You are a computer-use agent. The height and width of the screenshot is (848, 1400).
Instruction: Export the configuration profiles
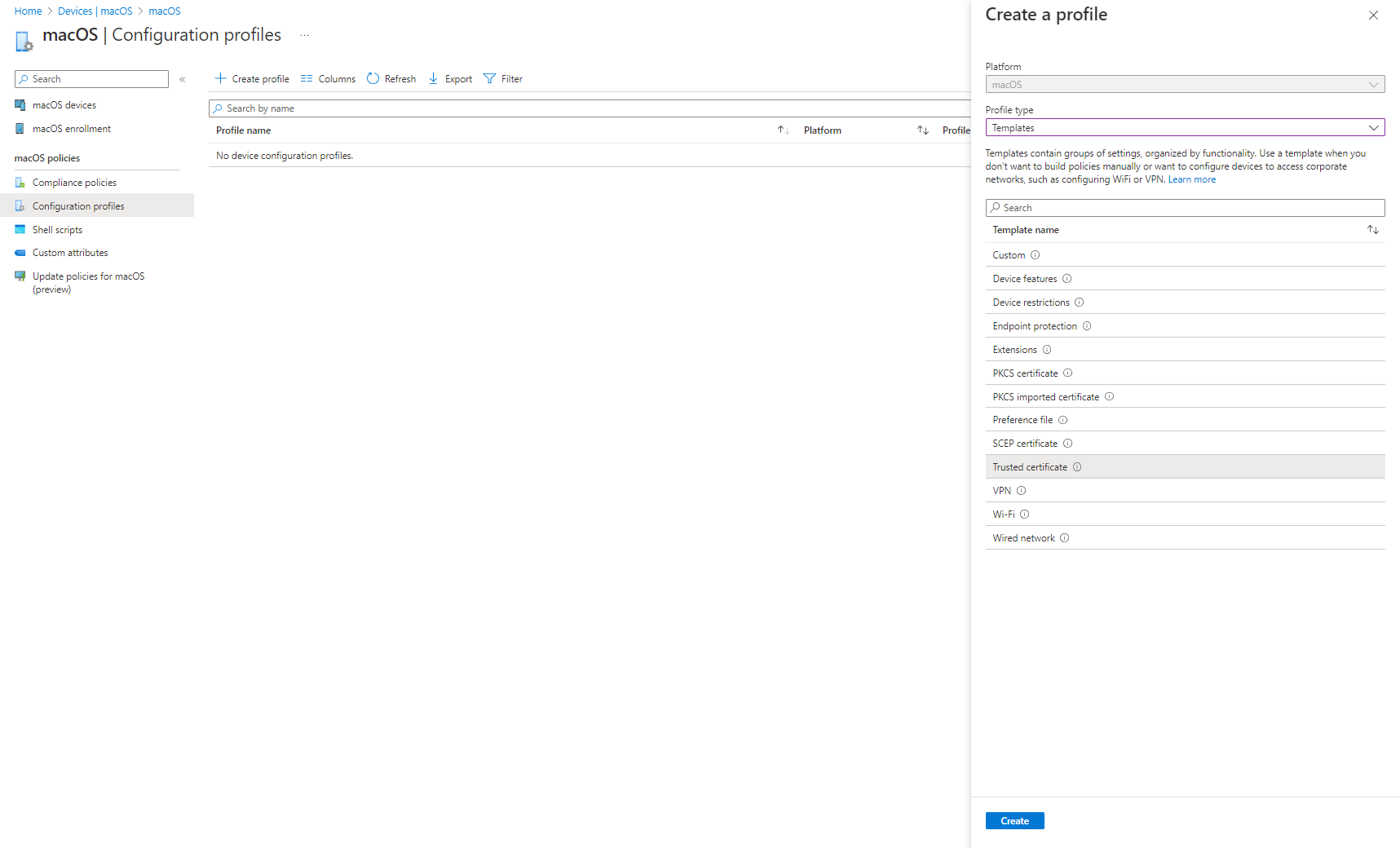coord(449,78)
